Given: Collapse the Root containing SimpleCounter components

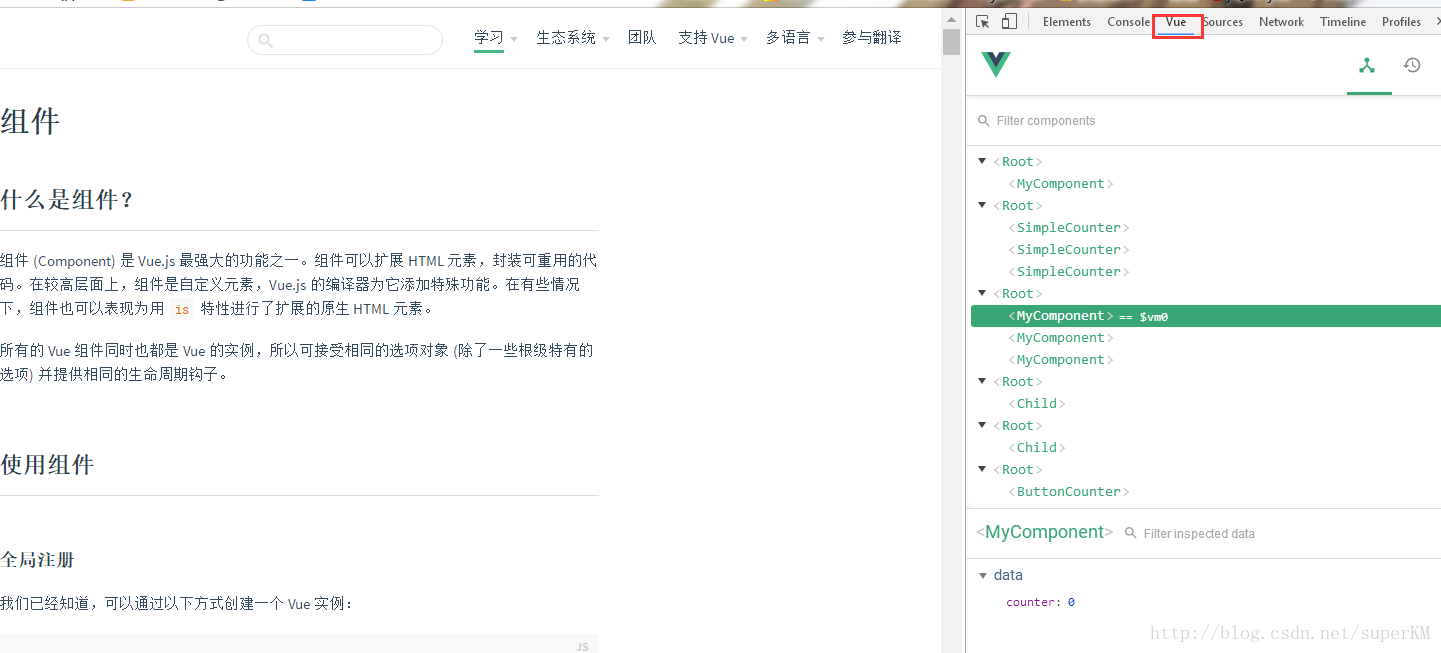Looking at the screenshot, I should tap(982, 205).
